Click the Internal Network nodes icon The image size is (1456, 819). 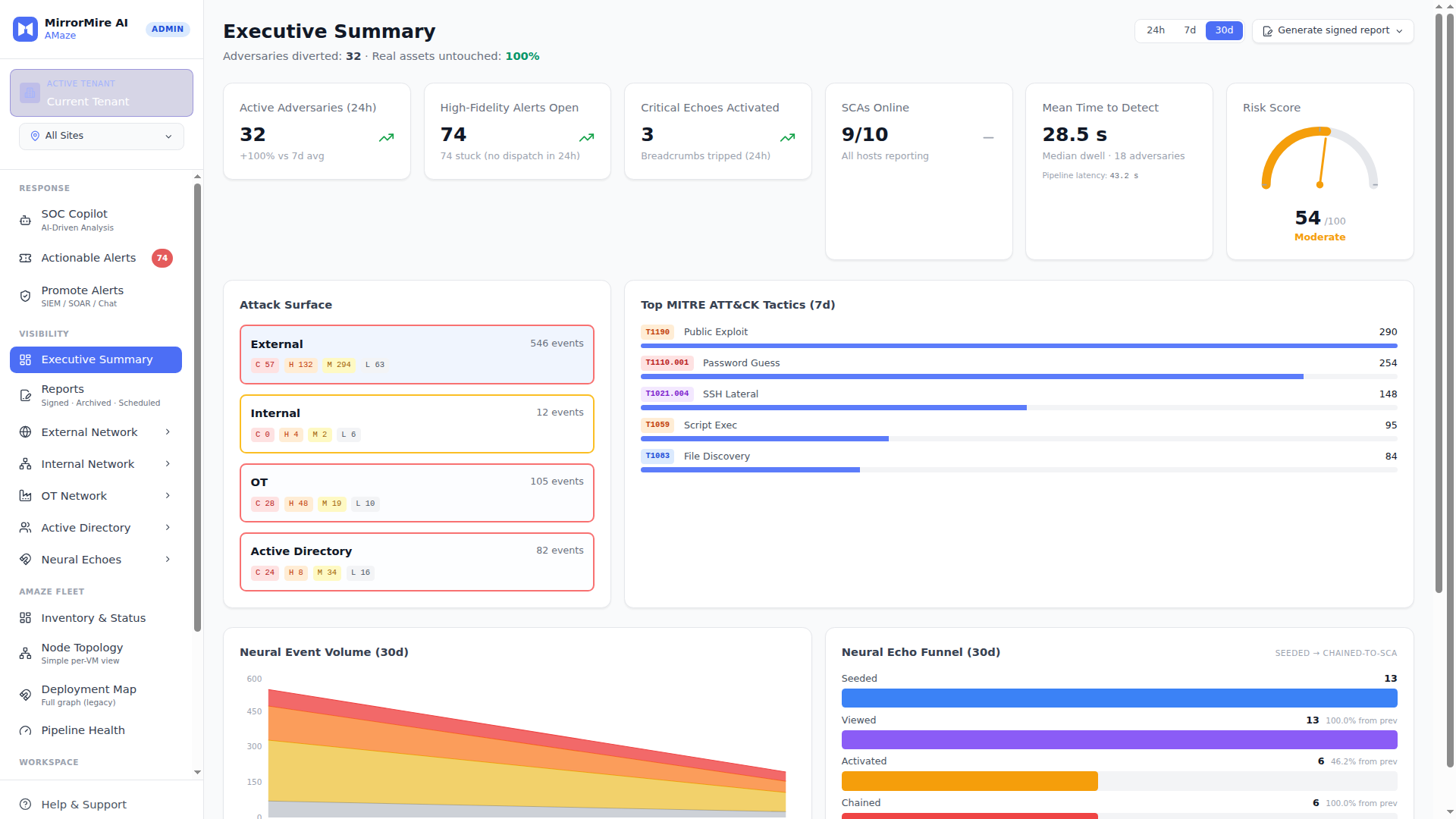25,464
